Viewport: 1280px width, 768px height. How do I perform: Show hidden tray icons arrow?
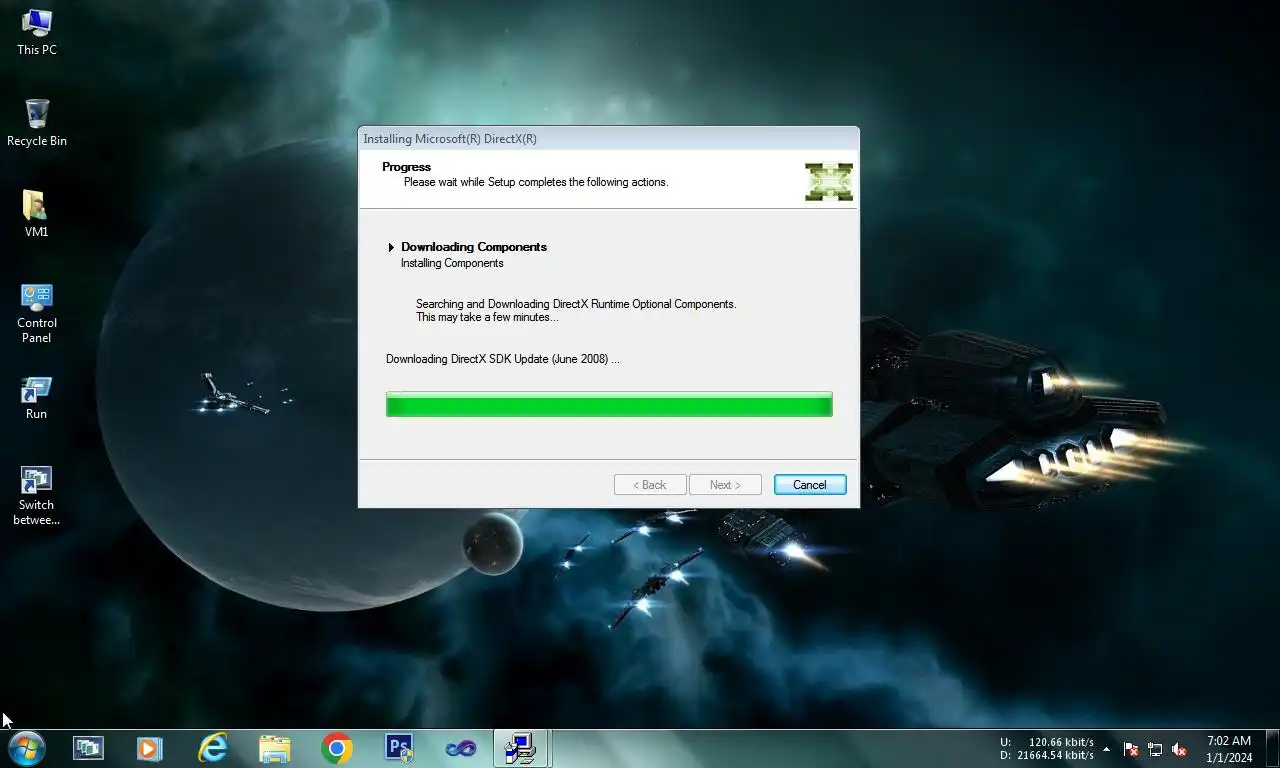(1106, 749)
